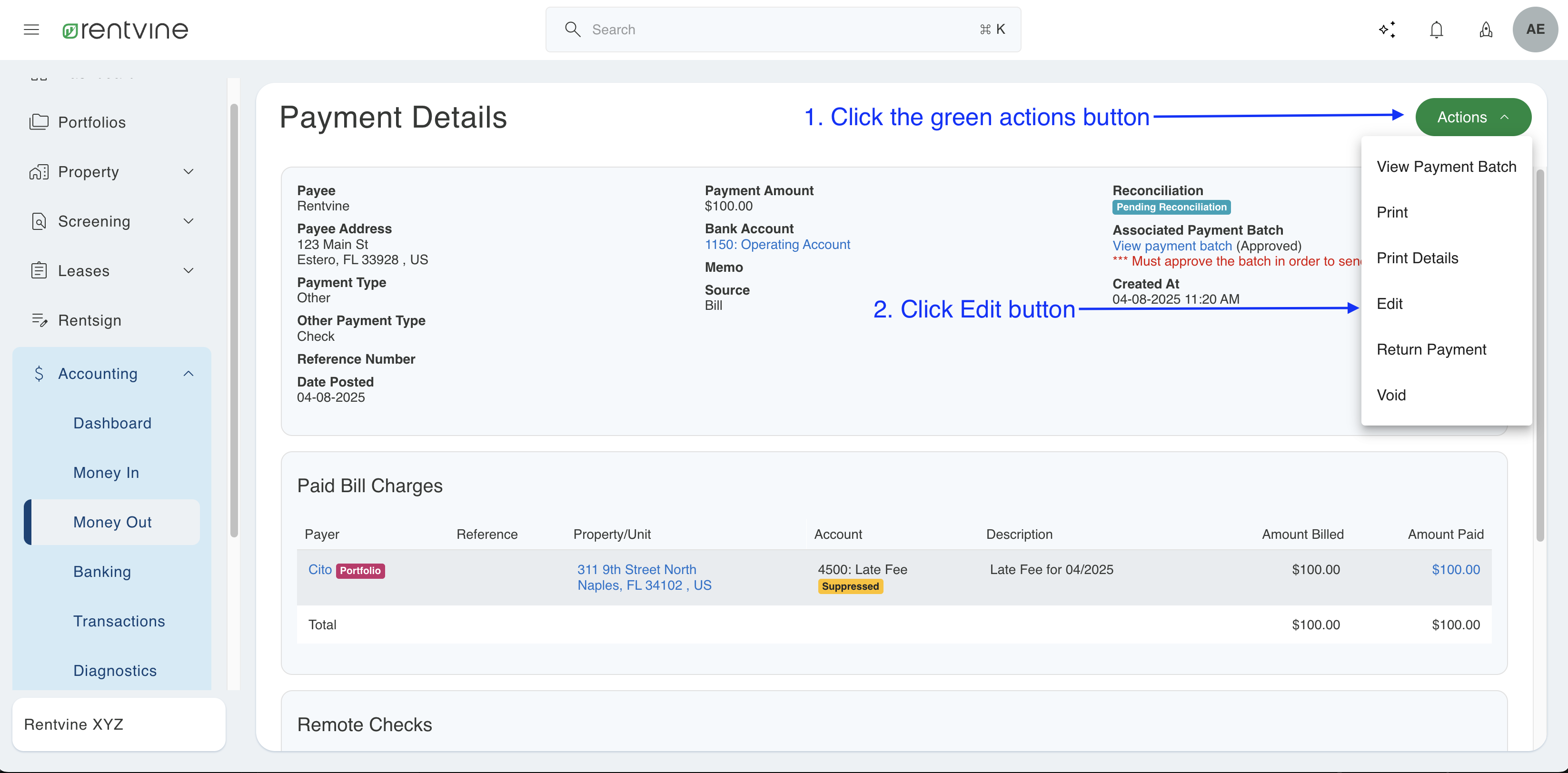Click the Remote Checks heading
1568x773 pixels.
pos(364,724)
